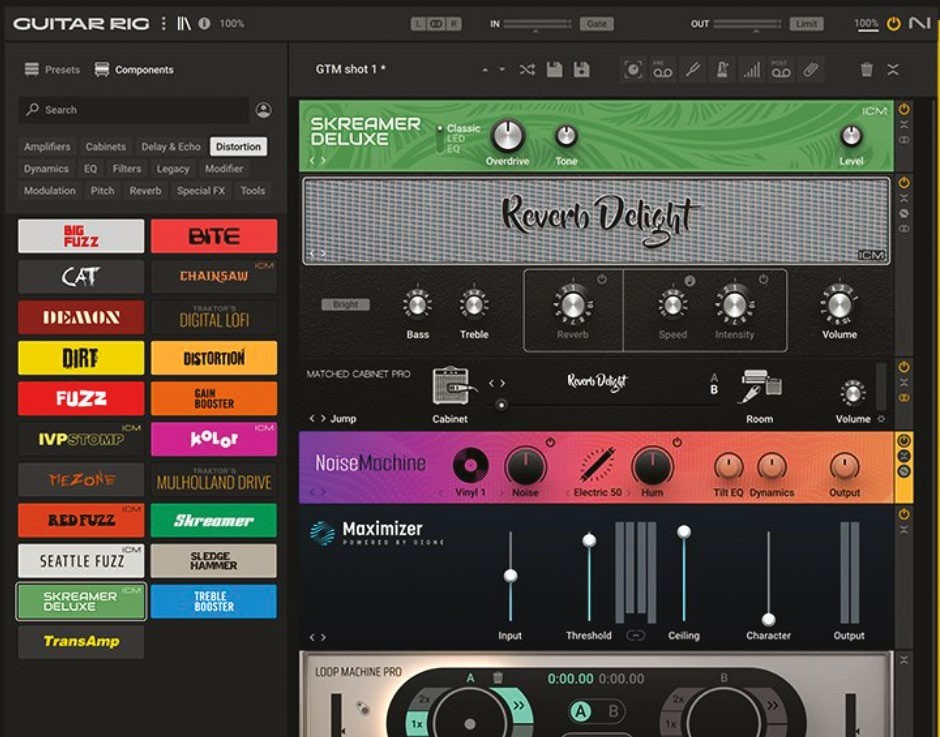
Task: Open the tuner tool icon
Action: (x=692, y=70)
